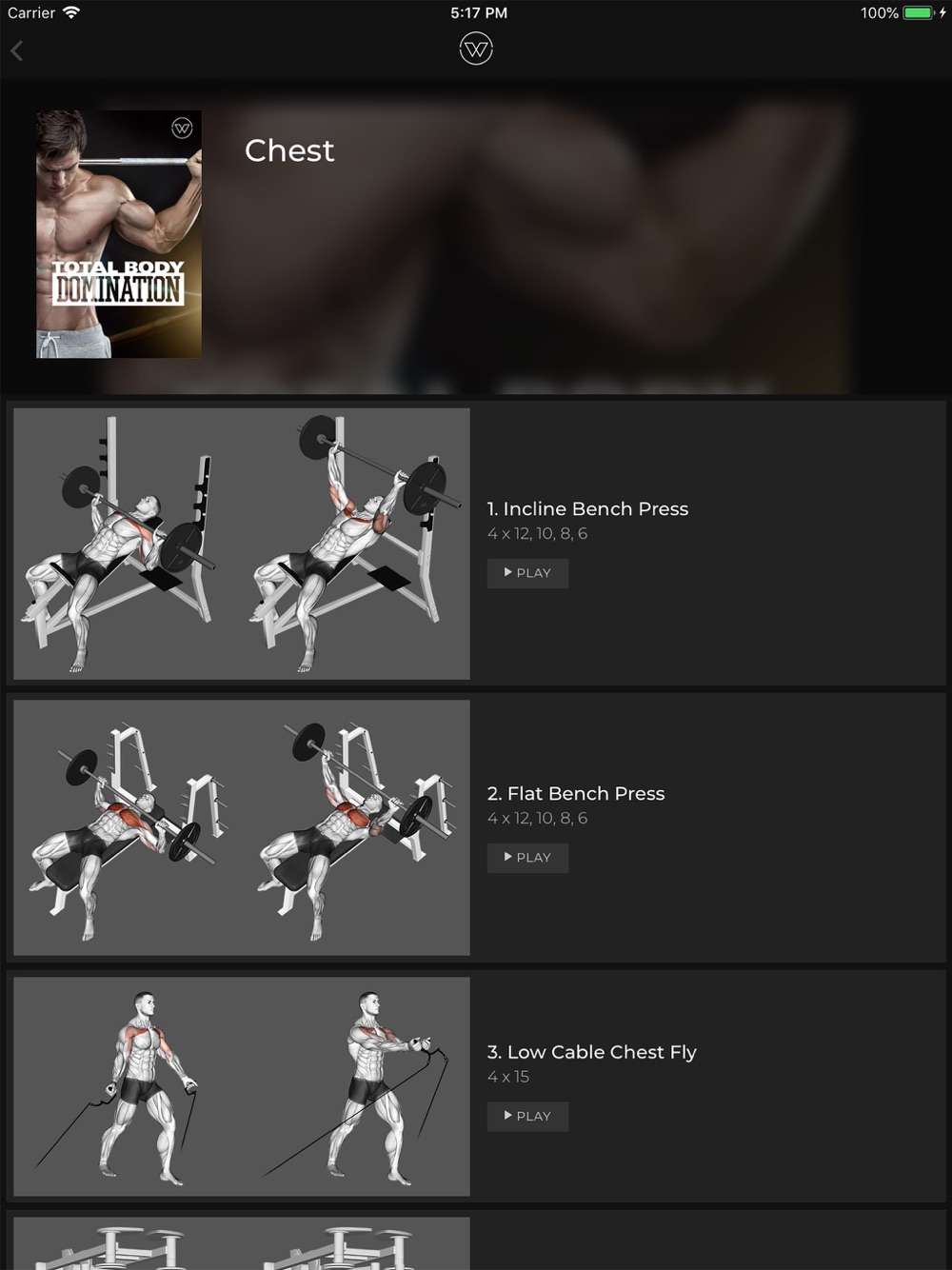Tap the '3. Low Cable Chest Fly' title
Image resolution: width=952 pixels, height=1270 pixels.
[x=591, y=1053]
